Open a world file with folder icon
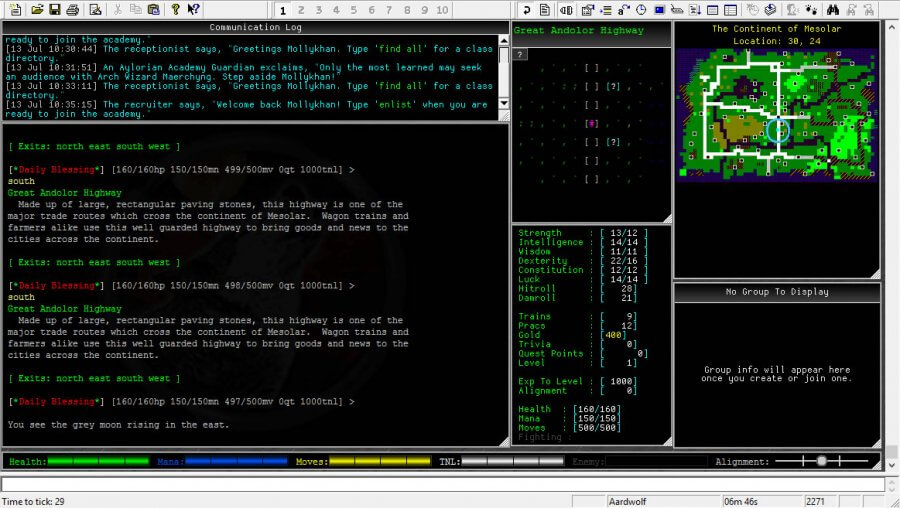 [x=37, y=9]
